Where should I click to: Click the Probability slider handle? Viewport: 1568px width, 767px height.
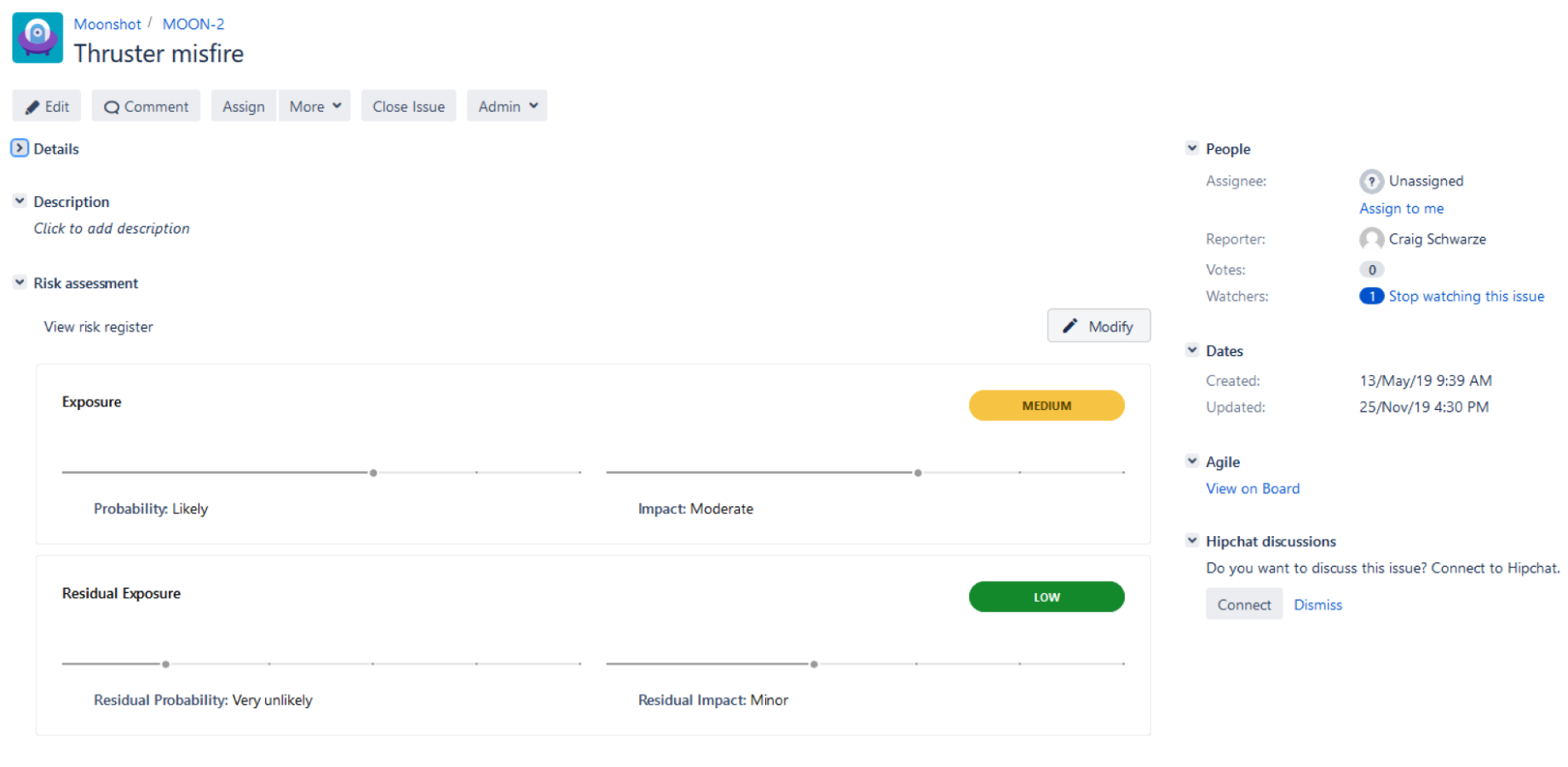(x=373, y=471)
